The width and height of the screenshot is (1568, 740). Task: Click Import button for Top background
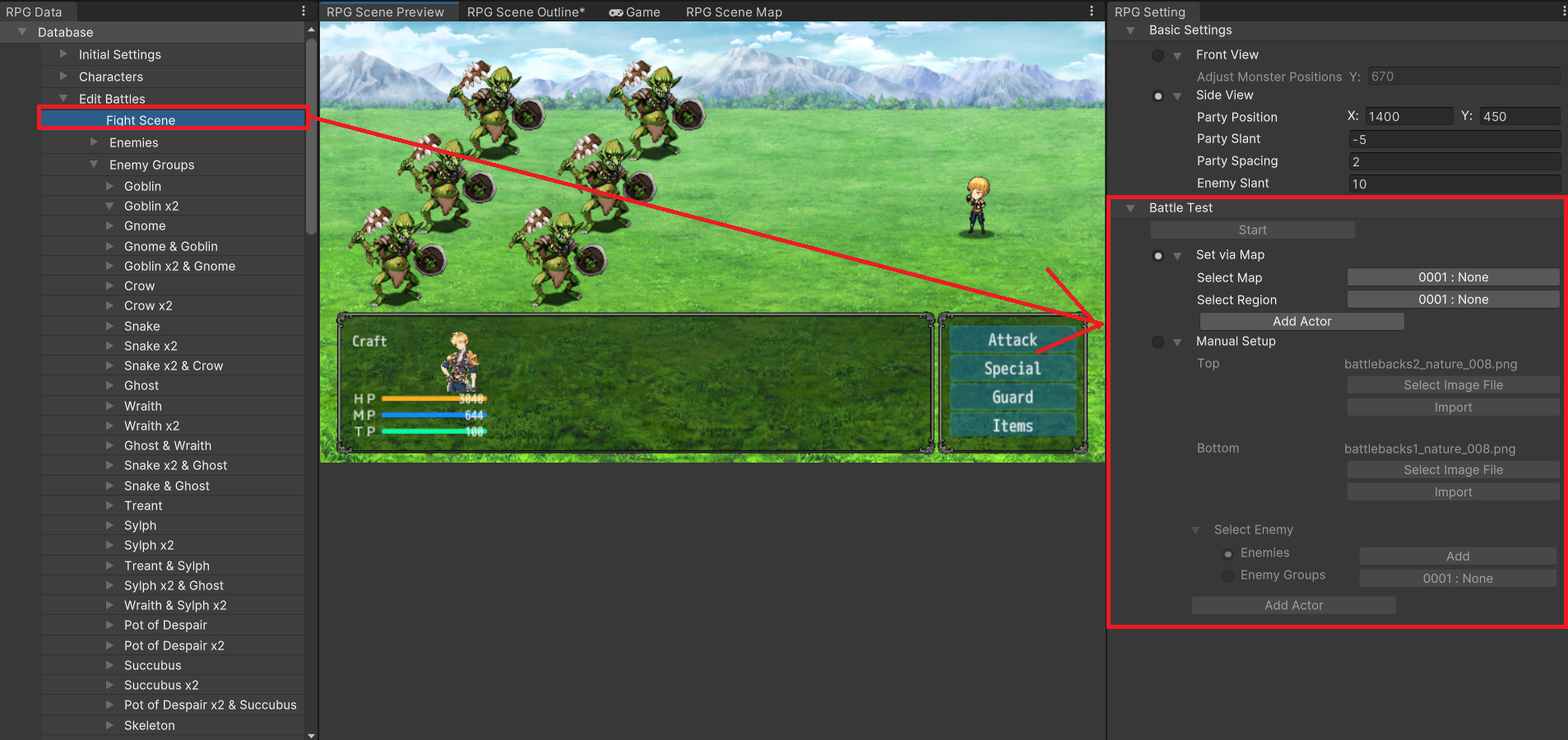point(1453,407)
